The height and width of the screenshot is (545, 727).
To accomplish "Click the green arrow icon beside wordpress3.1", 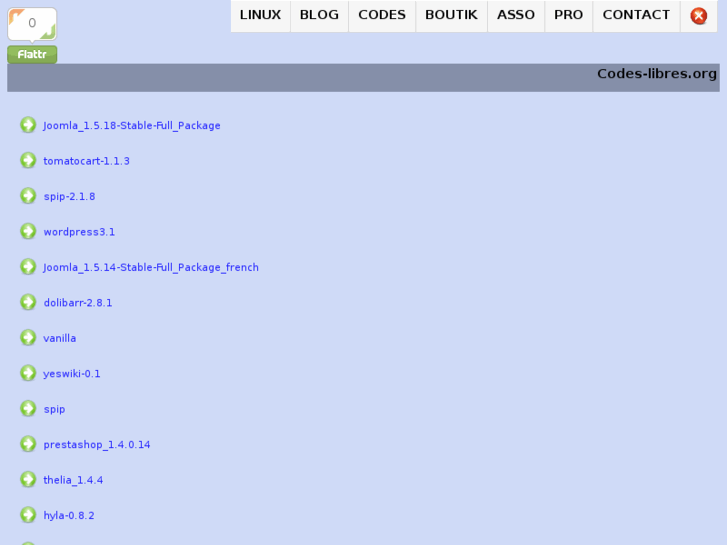I will 28,231.
